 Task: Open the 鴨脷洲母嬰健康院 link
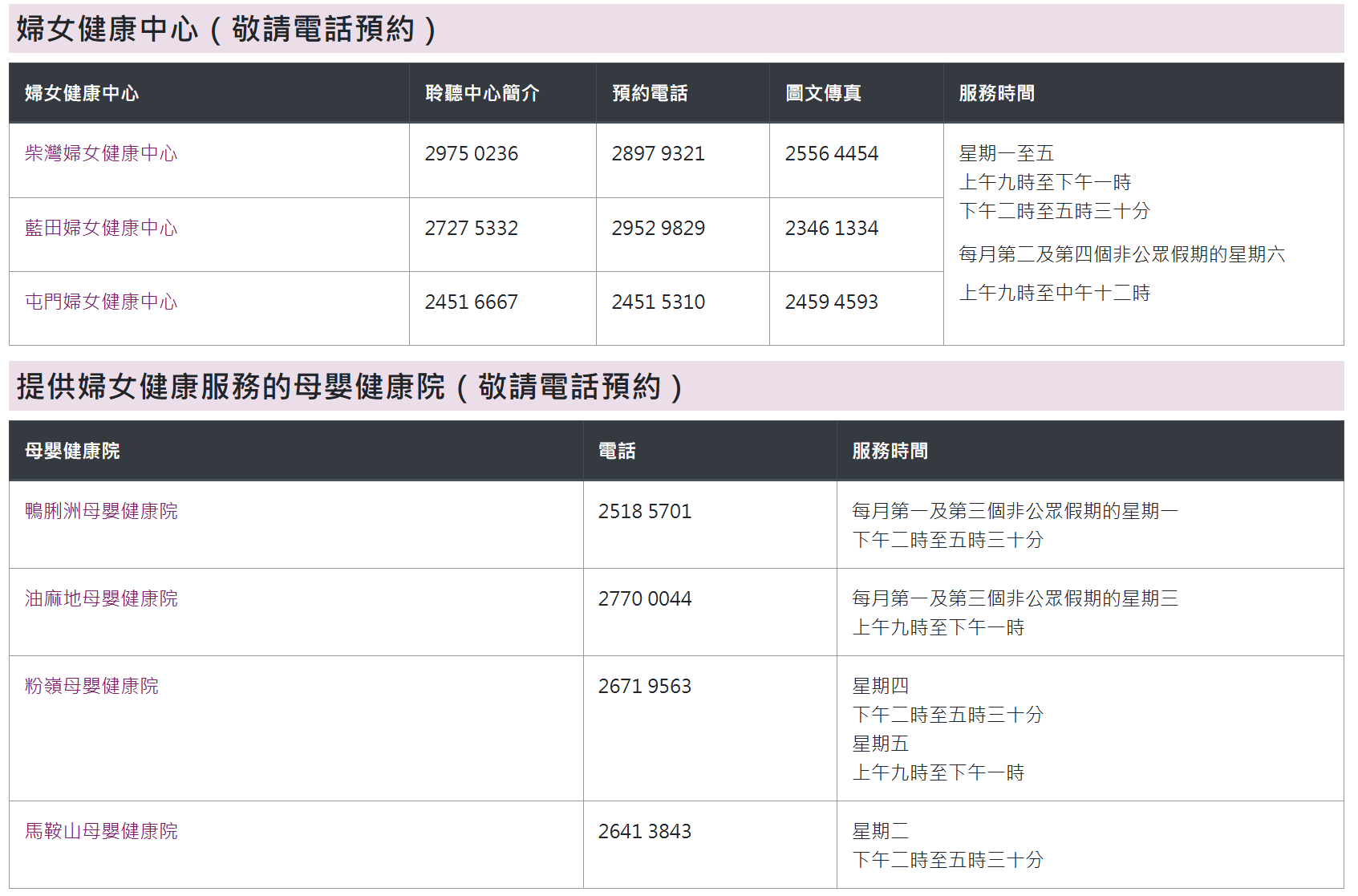point(101,511)
